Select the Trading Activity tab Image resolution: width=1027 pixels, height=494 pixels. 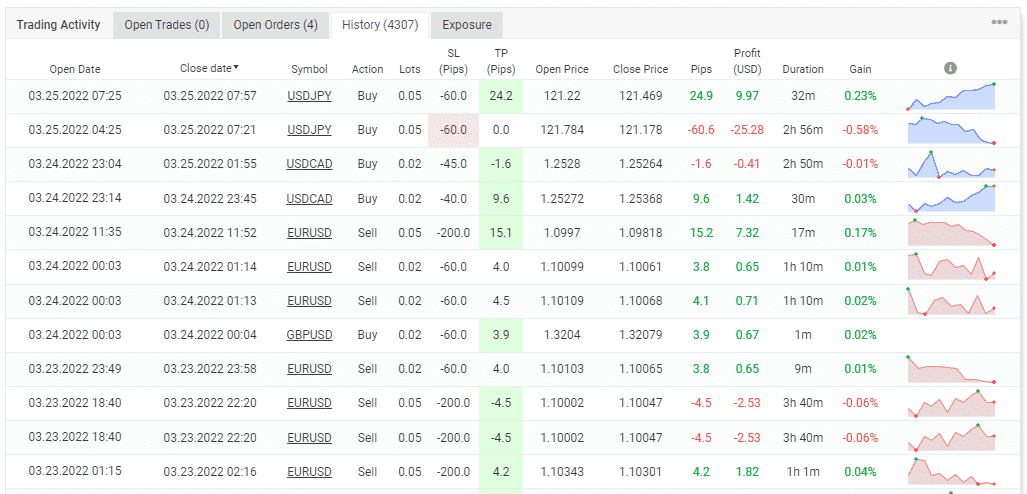tap(58, 25)
